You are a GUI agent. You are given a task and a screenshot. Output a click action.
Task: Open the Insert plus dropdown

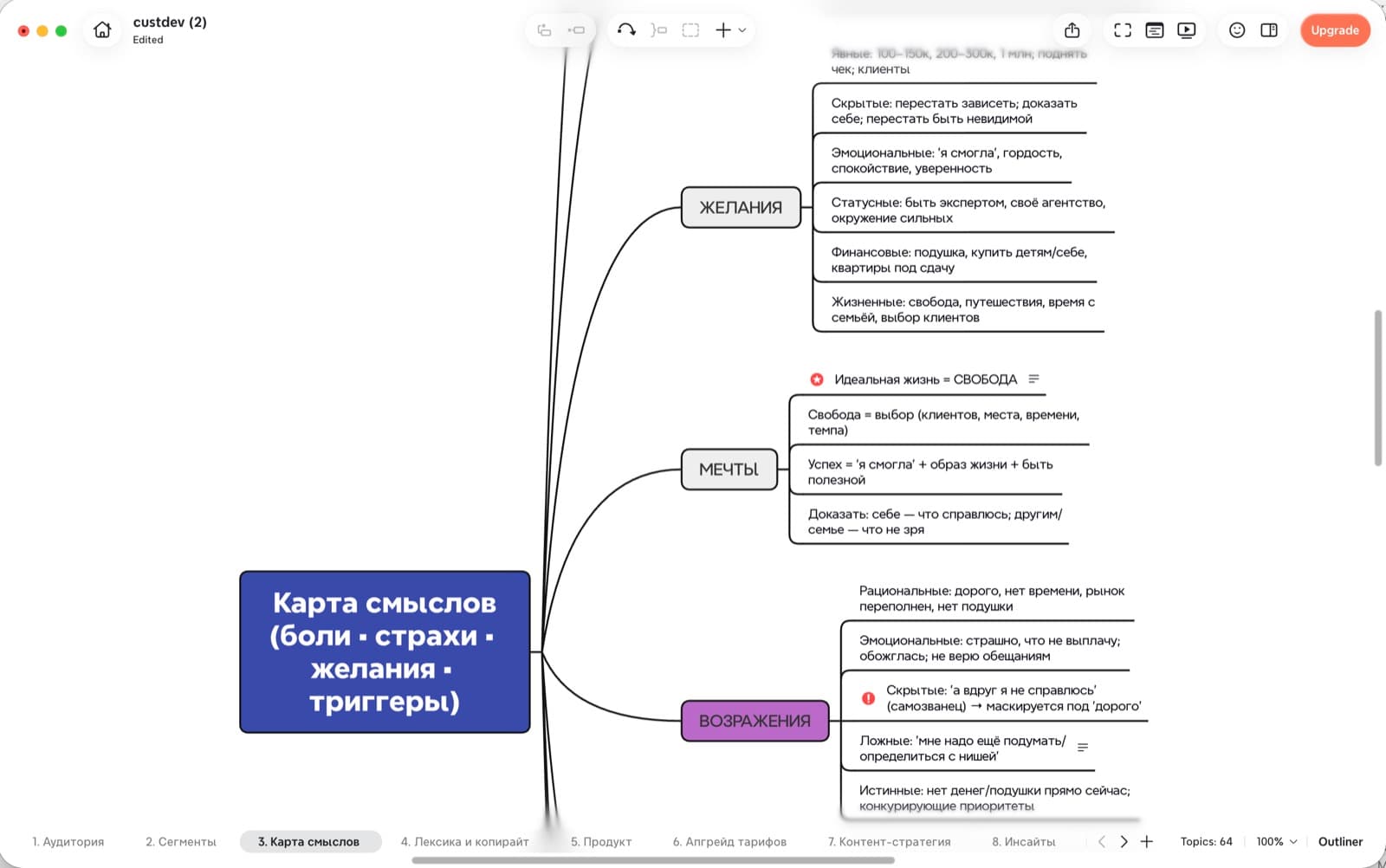(730, 30)
